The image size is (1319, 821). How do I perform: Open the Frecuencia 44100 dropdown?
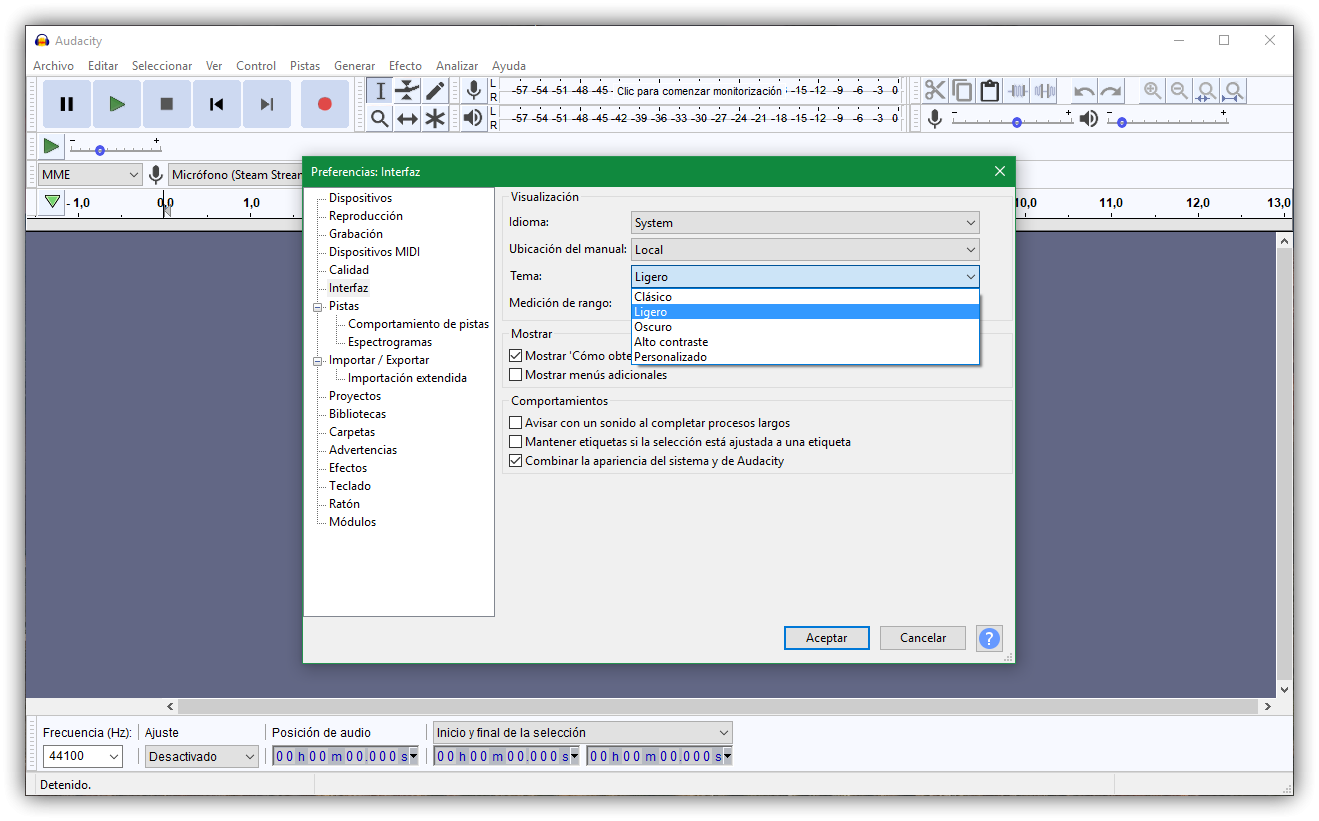(83, 757)
